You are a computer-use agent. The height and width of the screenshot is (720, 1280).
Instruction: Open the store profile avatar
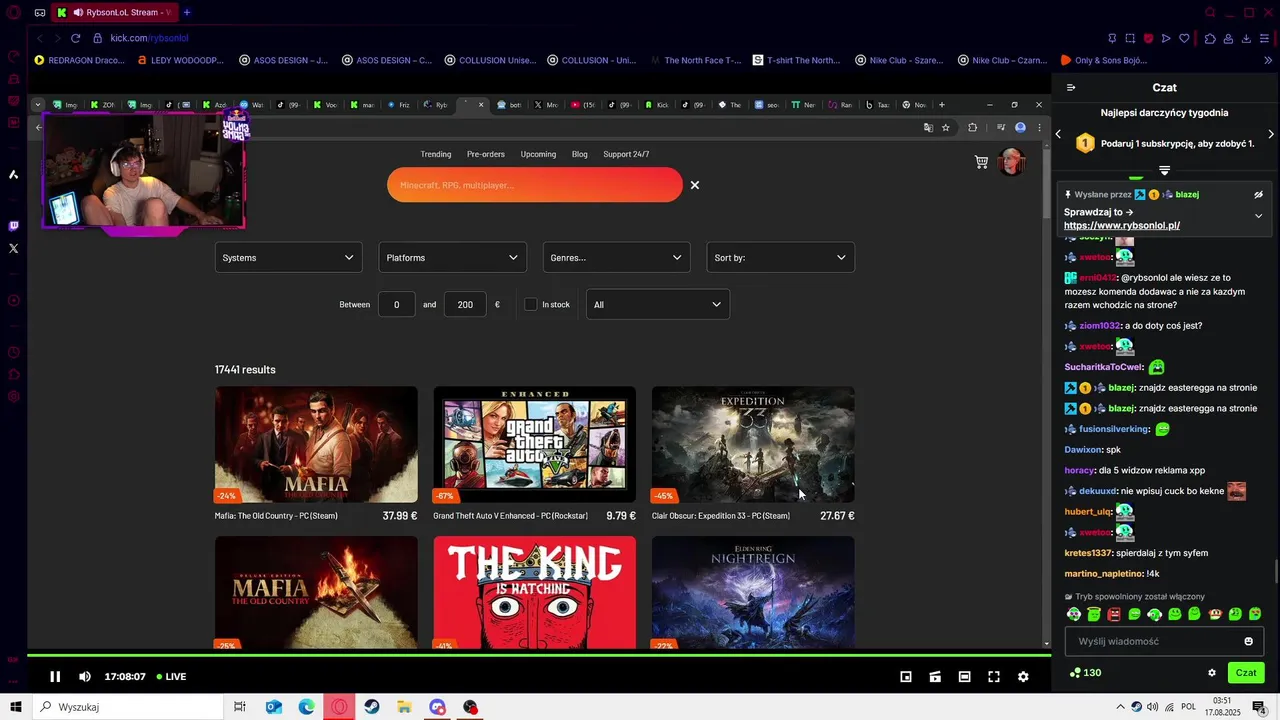click(x=1012, y=162)
